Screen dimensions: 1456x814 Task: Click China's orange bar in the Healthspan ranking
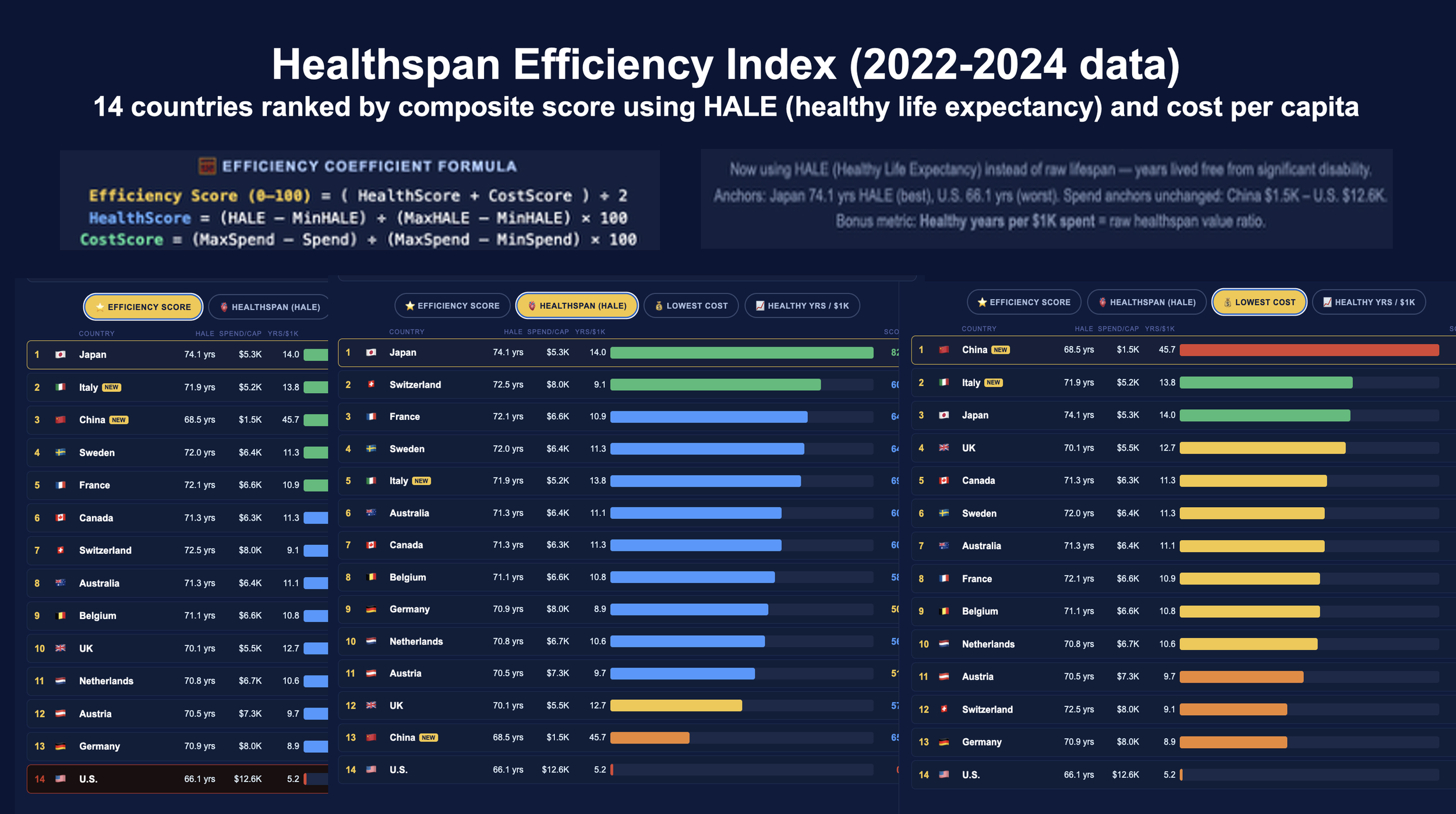click(x=650, y=738)
